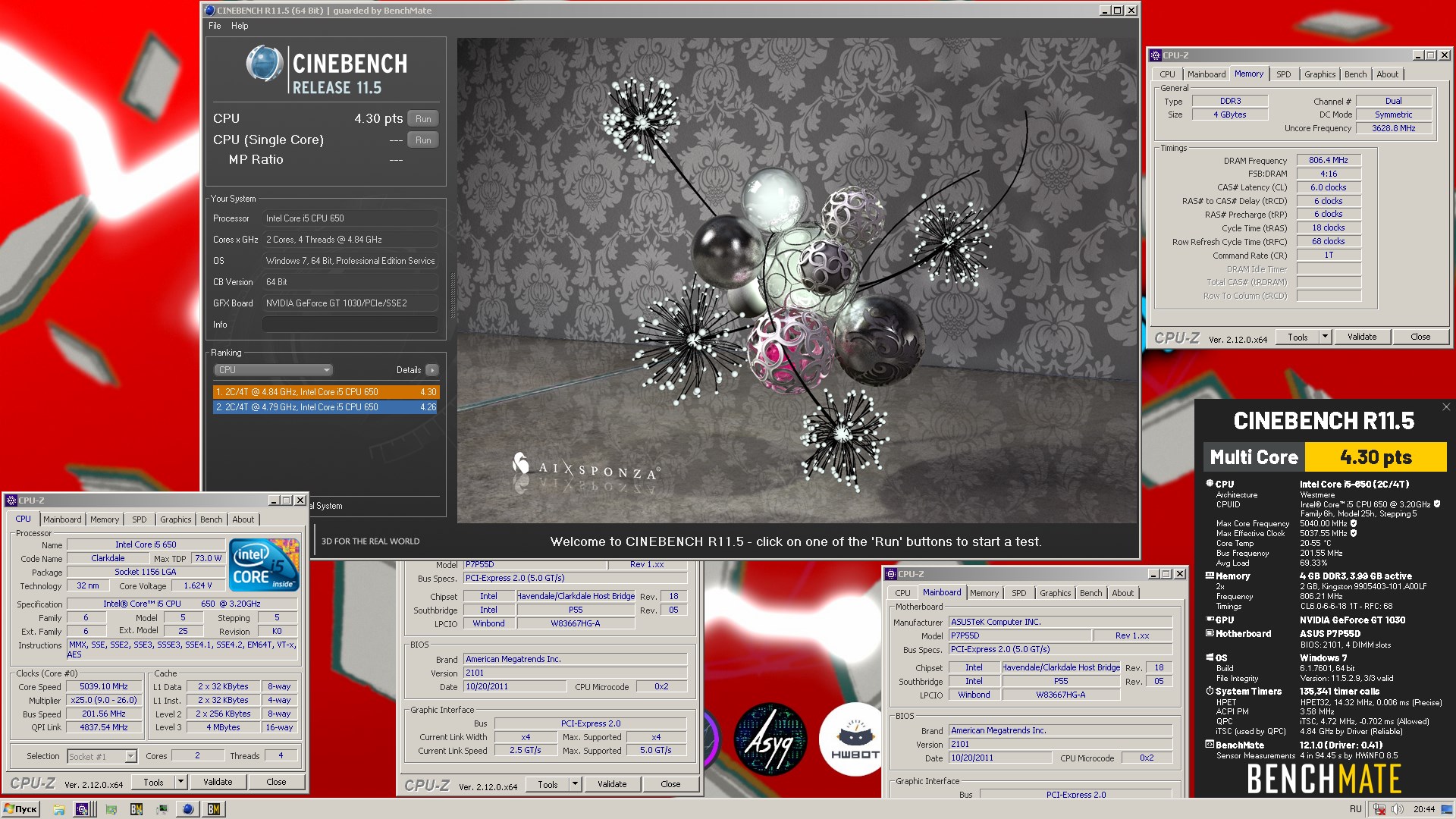The width and height of the screenshot is (1456, 819).
Task: Click the Intel Core i5 inside badge
Action: (264, 565)
